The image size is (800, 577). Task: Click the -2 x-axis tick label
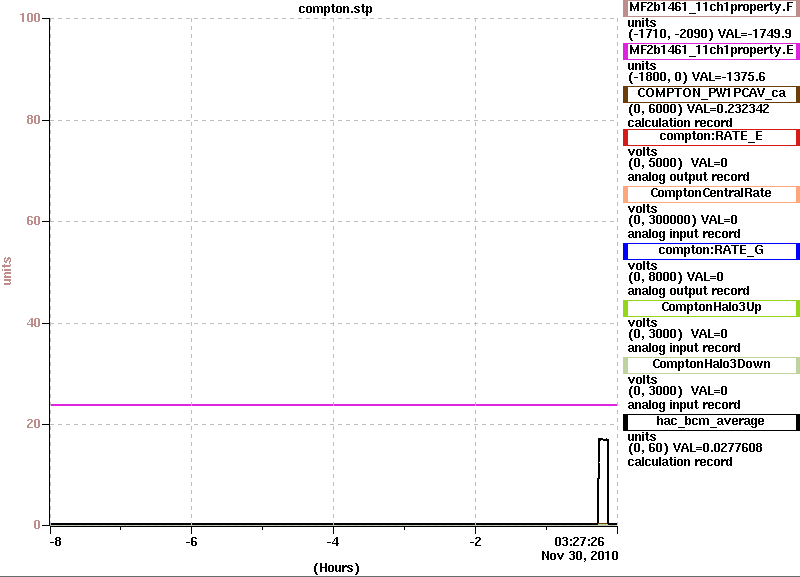[475, 542]
